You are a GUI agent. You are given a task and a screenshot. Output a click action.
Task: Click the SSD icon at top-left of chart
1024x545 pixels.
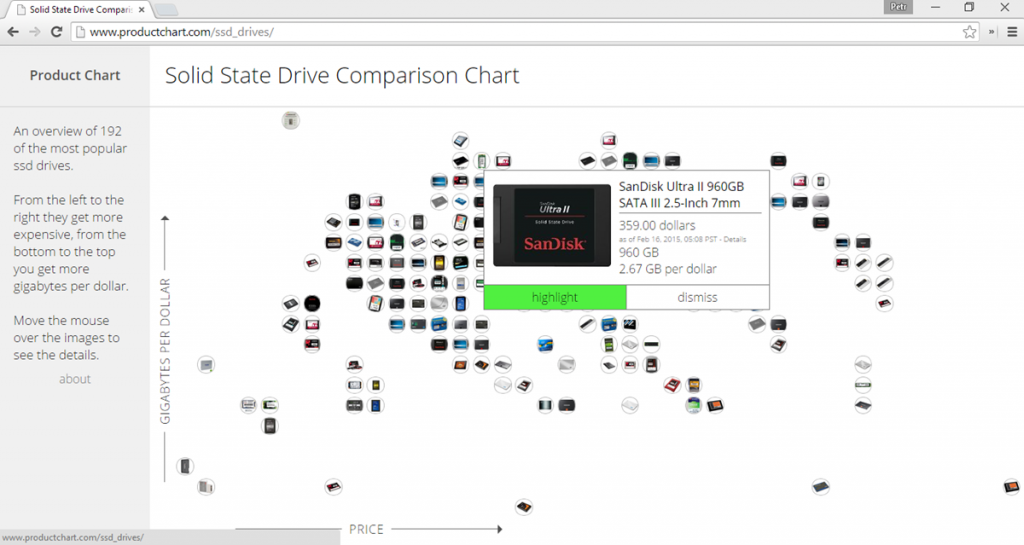coord(290,121)
